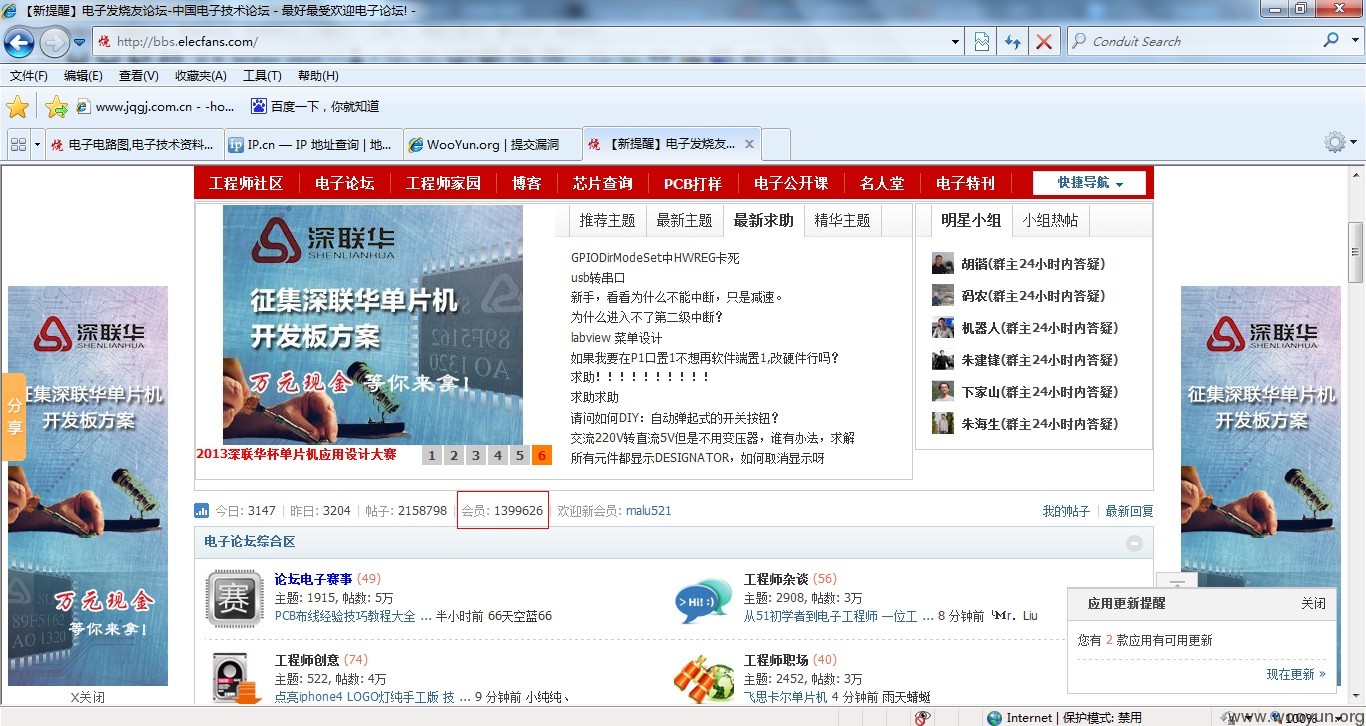Select the 精华主题 tab
1366x726 pixels.
[x=842, y=220]
